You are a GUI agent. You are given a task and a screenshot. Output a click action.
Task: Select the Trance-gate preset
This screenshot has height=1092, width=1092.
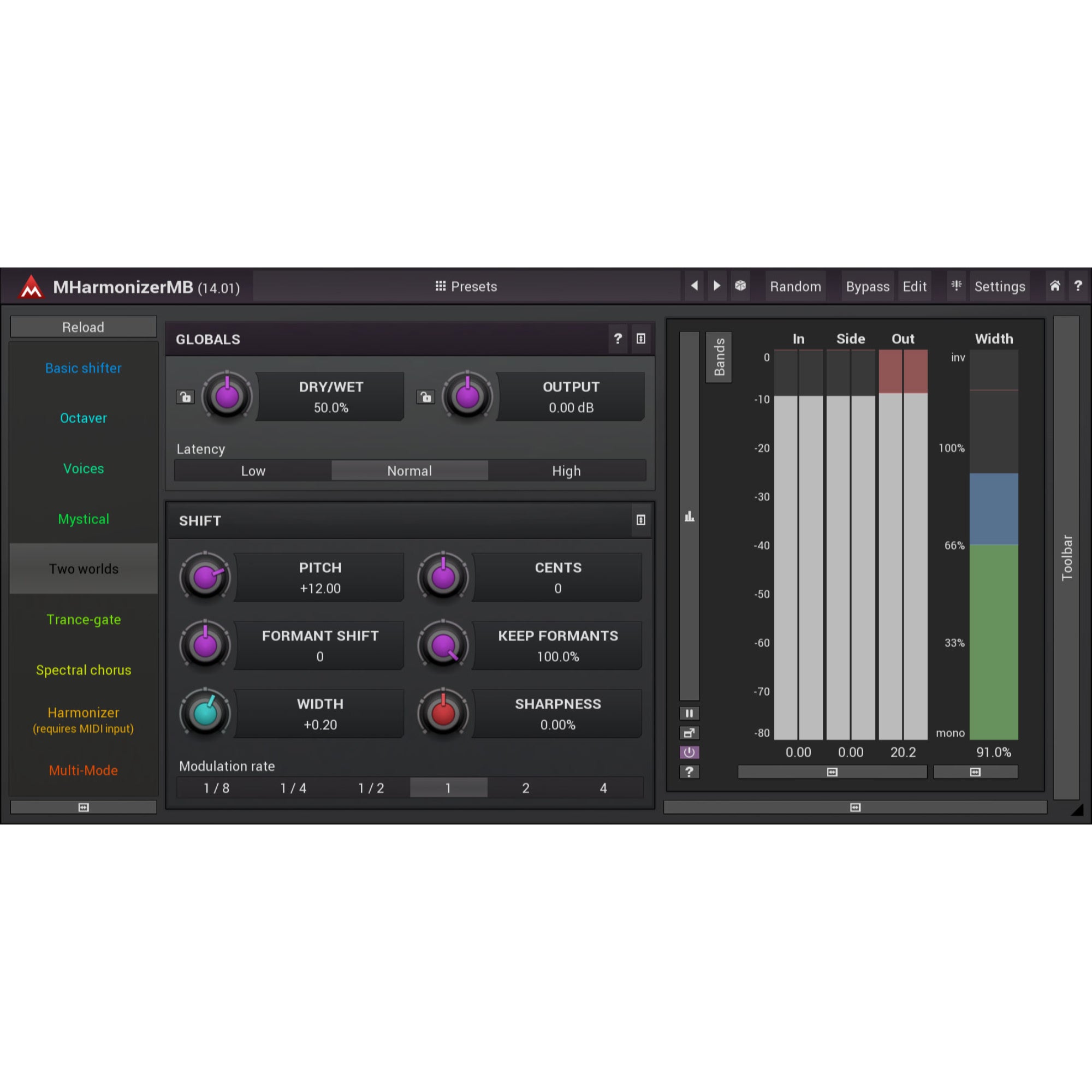84,620
